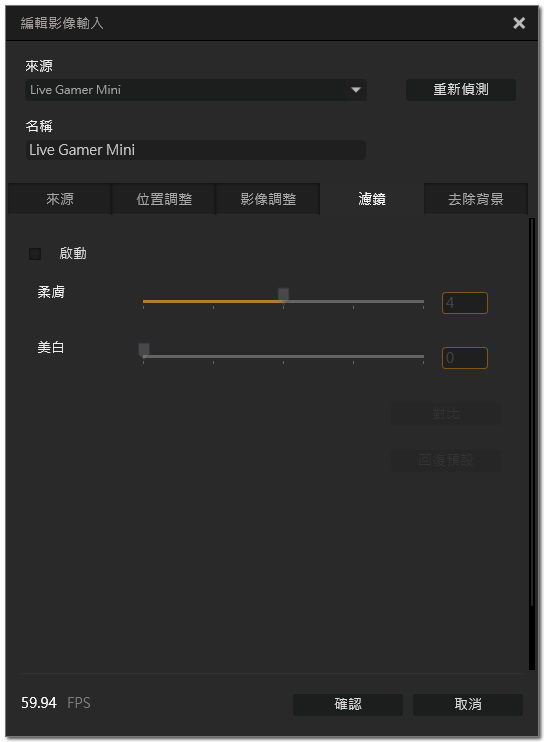Select Live Gamer Mini in source combo box
This screenshot has height=742, width=544.
point(196,90)
